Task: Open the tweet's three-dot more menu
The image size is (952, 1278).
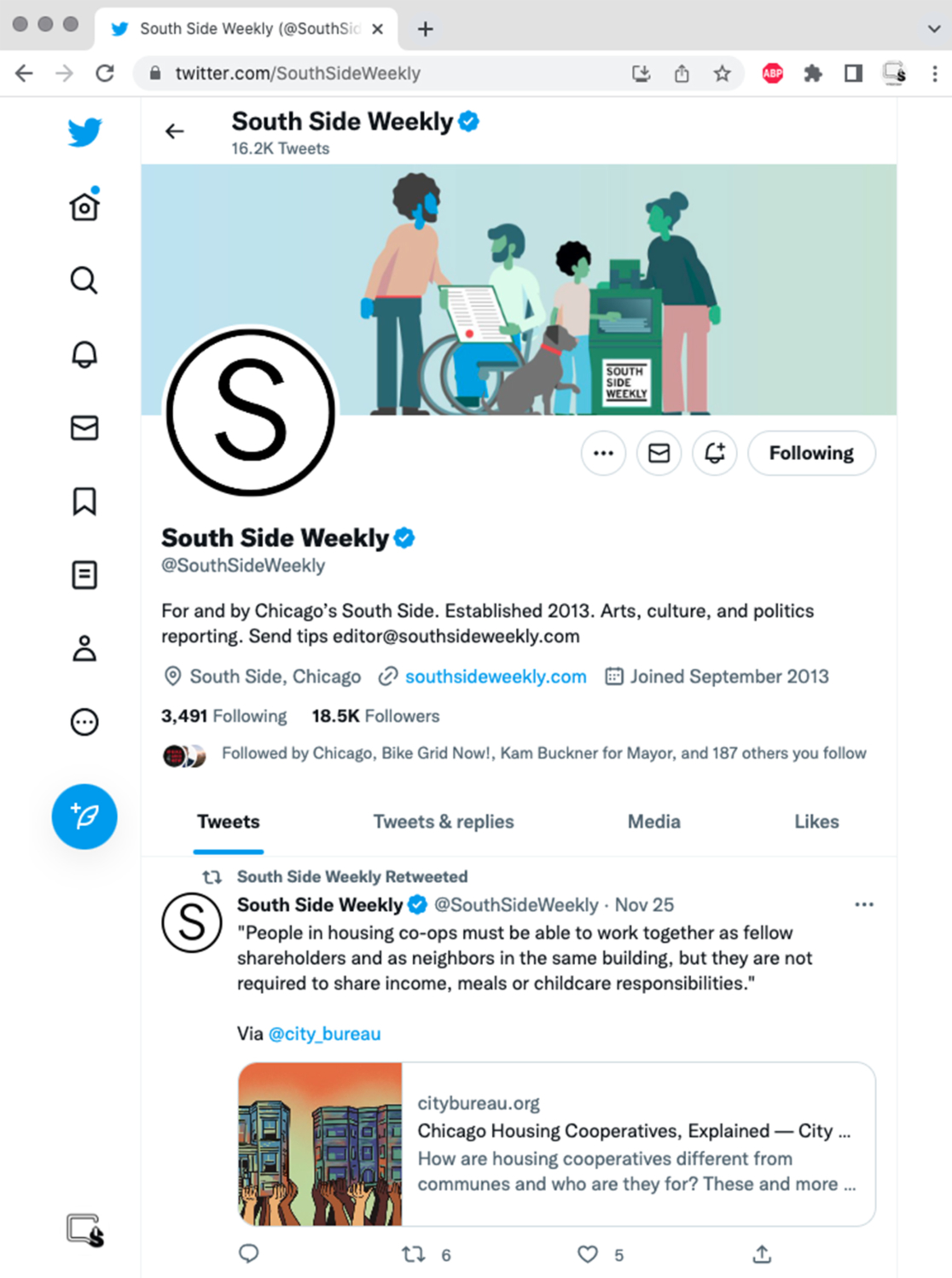Action: tap(864, 904)
